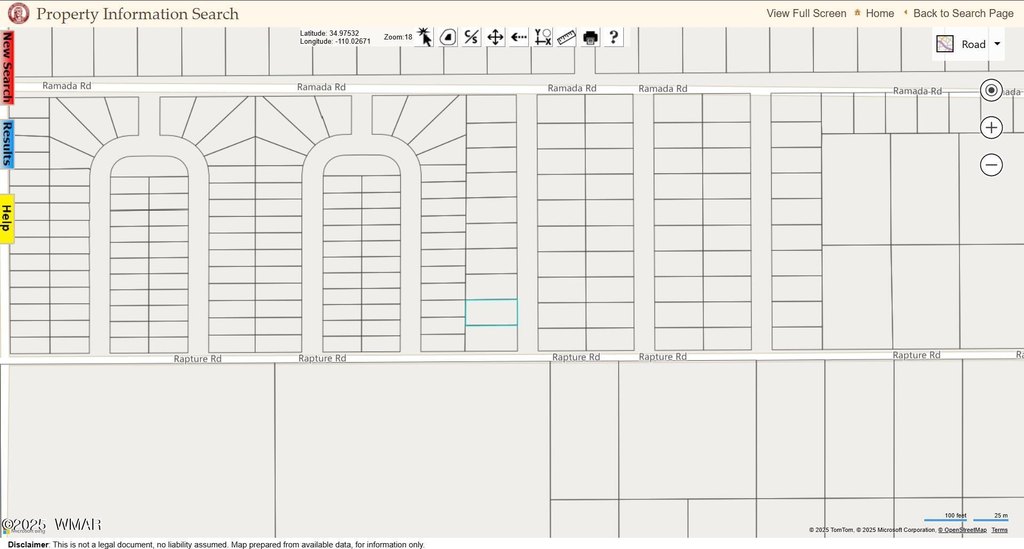1024x549 pixels.
Task: Click the highlighted teal parcel
Action: point(491,312)
